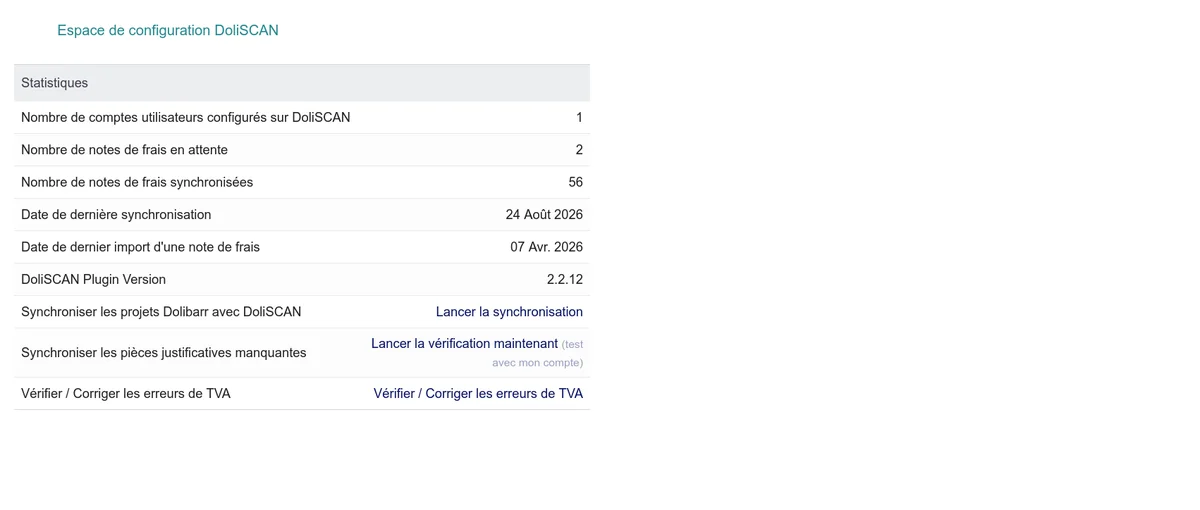The width and height of the screenshot is (1200, 510).
Task: Select the label Synchroniser les pièces justificatives manquantes
Action: [x=164, y=353]
